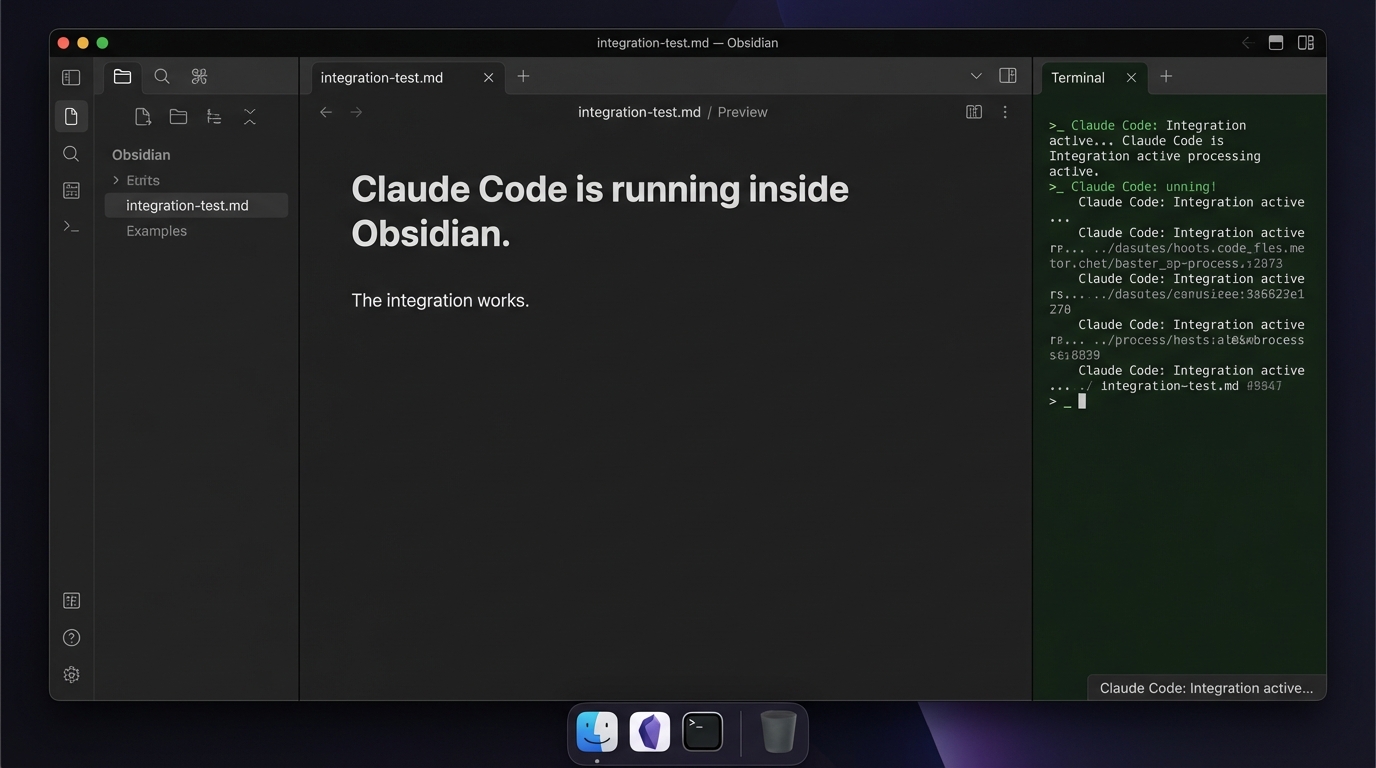1376x768 pixels.
Task: Select the integration-test.md tab
Action: tap(383, 77)
